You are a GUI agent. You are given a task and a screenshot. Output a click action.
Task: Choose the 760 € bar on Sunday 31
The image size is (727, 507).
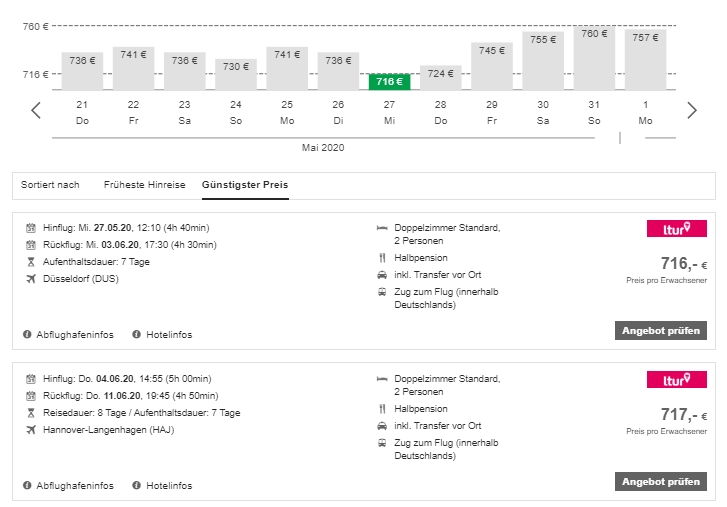click(x=594, y=58)
